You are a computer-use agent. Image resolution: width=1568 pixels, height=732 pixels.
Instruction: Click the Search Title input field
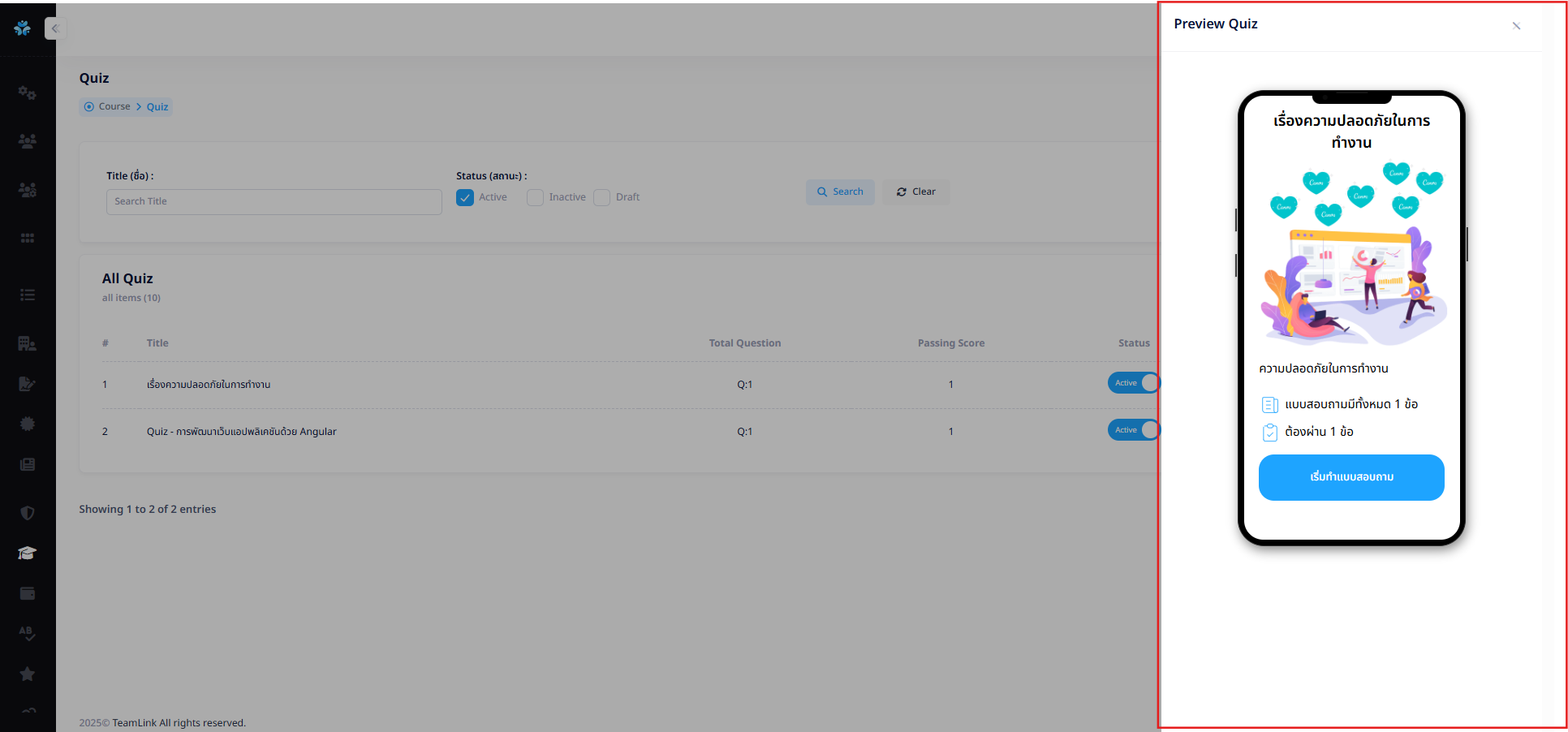click(274, 202)
